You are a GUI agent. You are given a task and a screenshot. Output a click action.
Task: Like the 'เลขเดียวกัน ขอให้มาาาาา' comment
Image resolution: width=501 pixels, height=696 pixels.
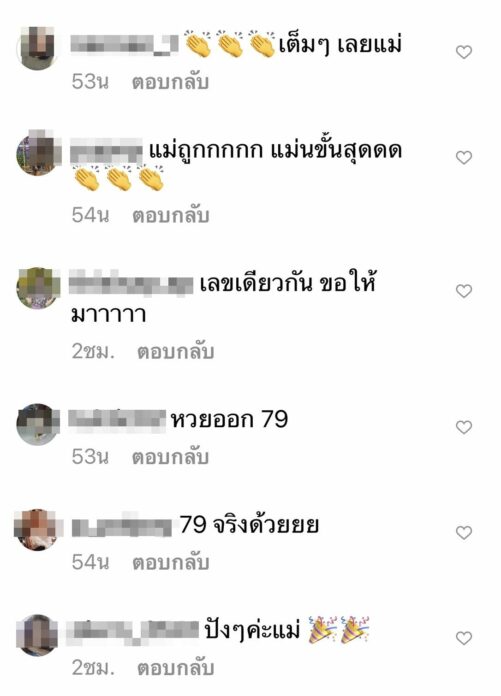[x=464, y=291]
